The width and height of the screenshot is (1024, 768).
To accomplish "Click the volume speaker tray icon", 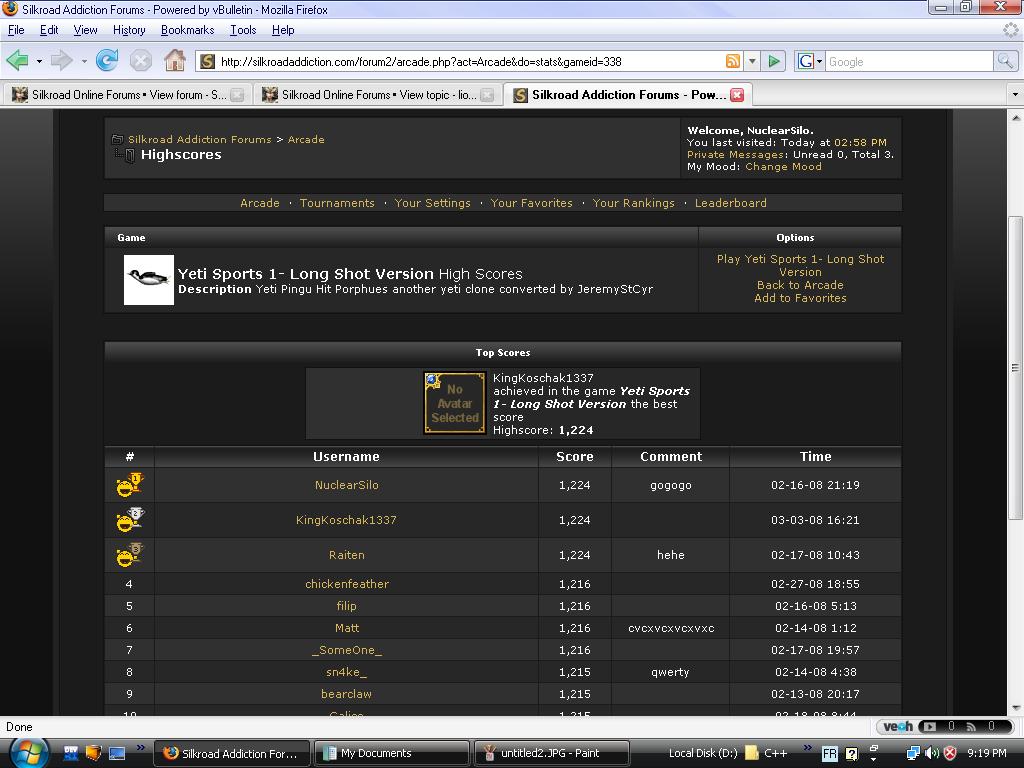I will pos(932,753).
